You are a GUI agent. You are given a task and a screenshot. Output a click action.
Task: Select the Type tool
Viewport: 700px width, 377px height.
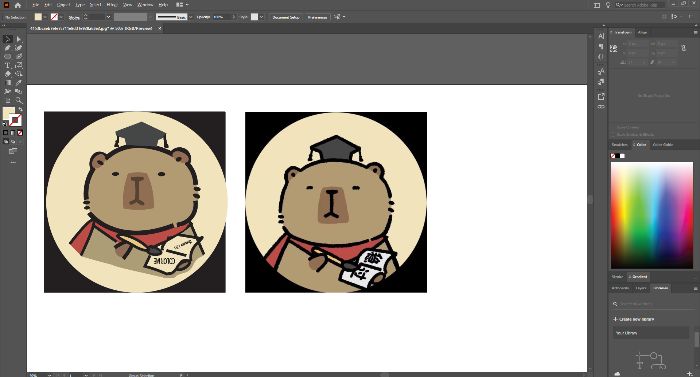(8, 65)
